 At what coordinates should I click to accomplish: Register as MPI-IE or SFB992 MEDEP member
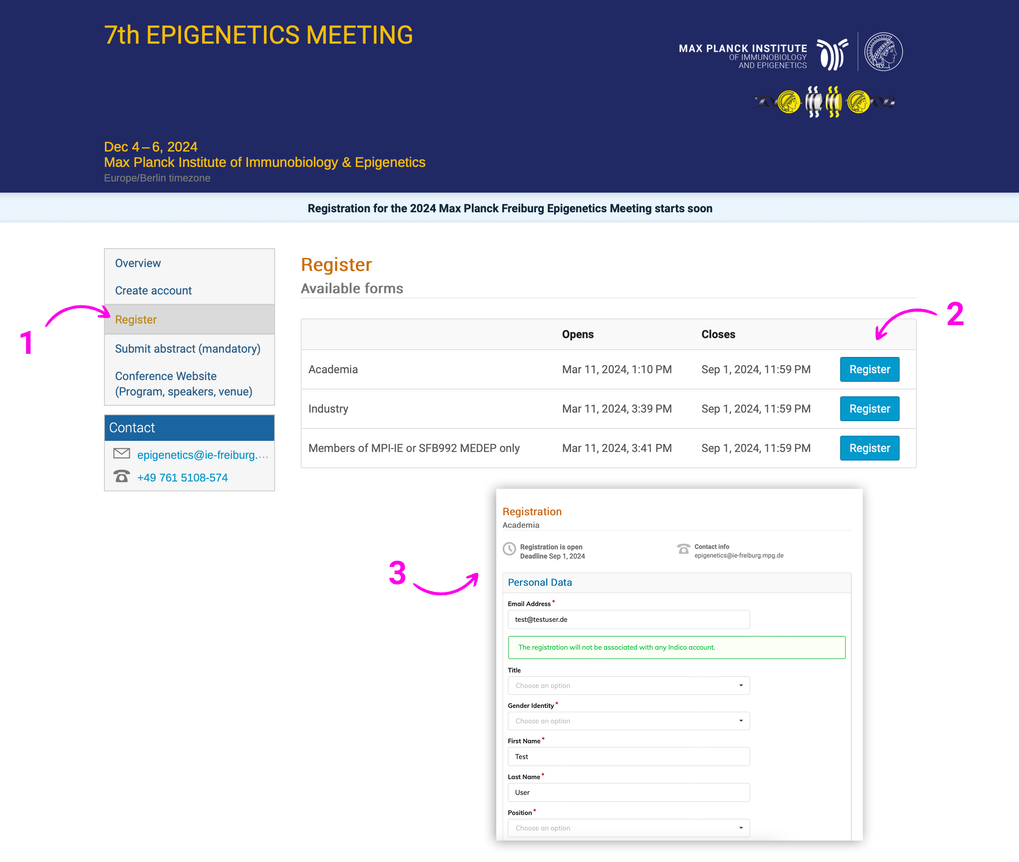point(870,448)
